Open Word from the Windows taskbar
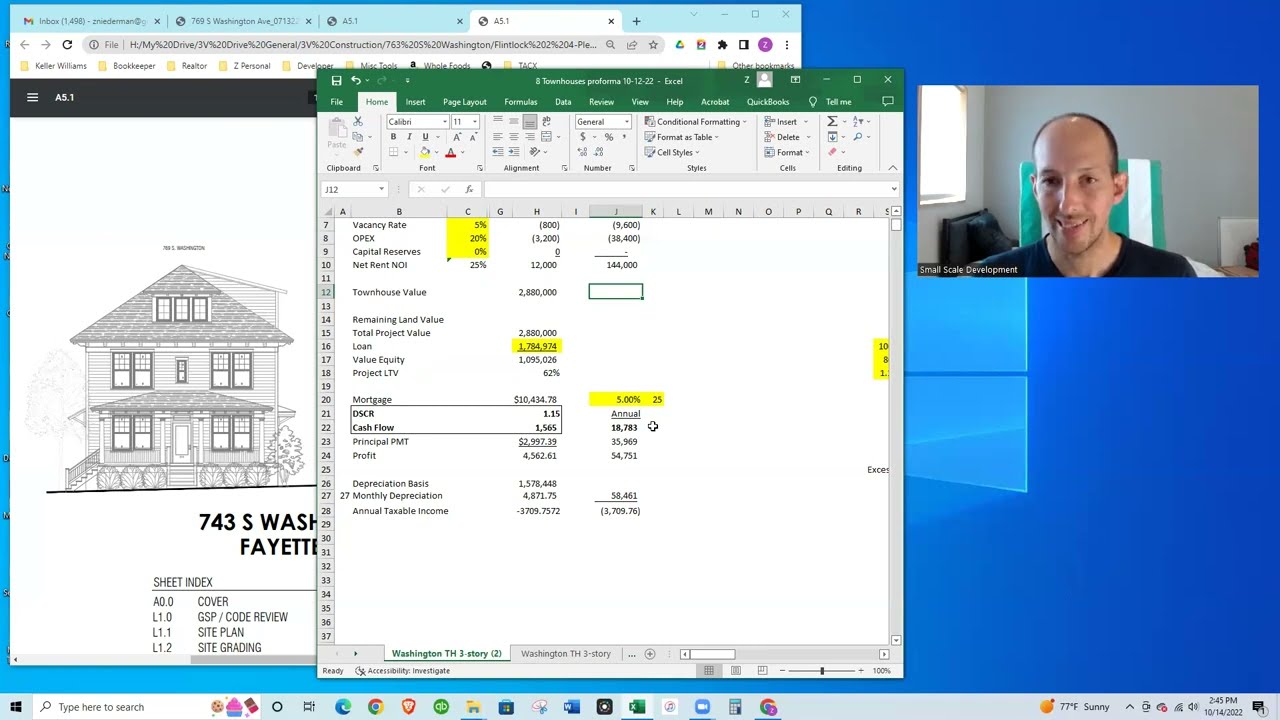1280x720 pixels. click(571, 707)
